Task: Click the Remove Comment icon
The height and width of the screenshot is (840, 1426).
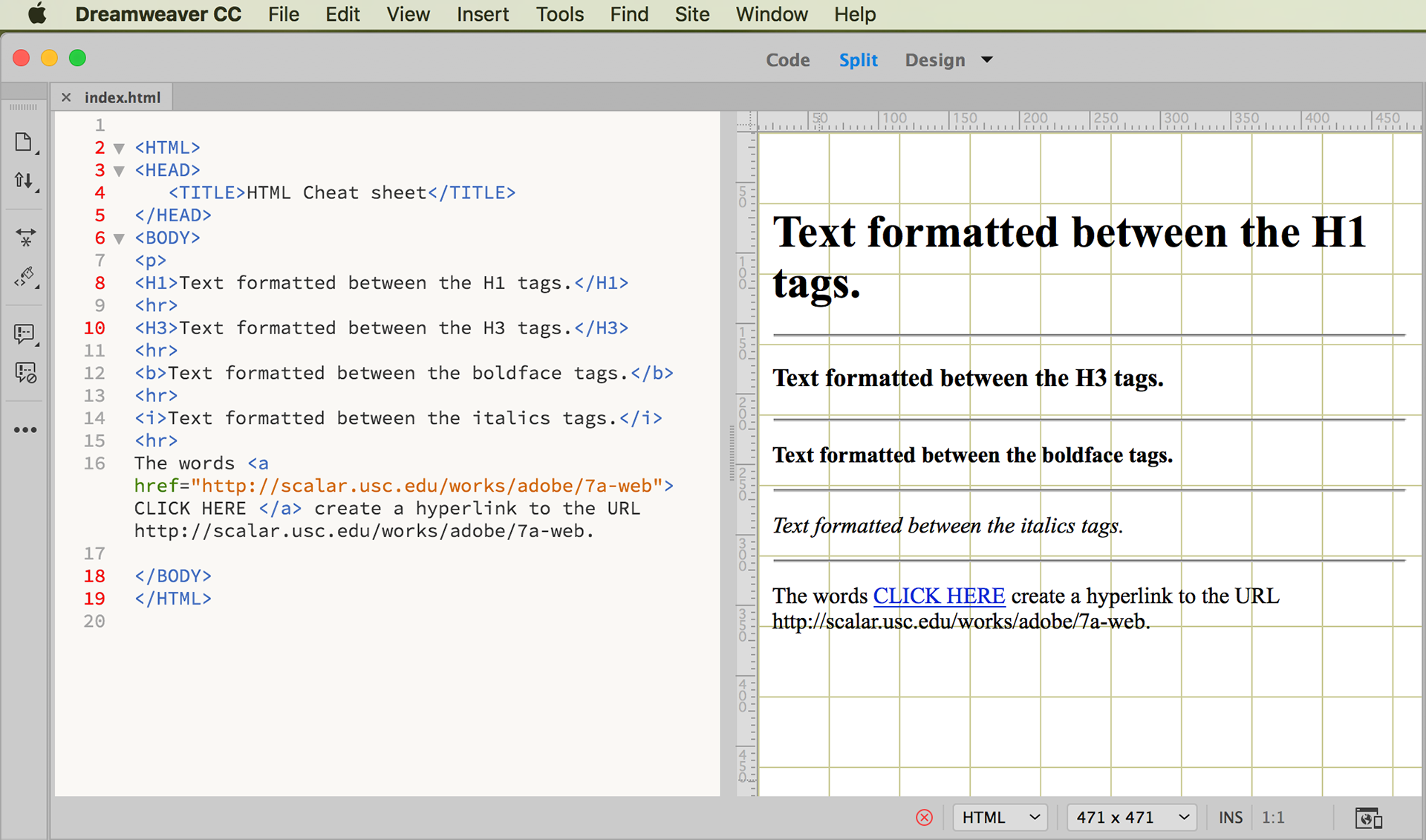Action: click(x=25, y=373)
